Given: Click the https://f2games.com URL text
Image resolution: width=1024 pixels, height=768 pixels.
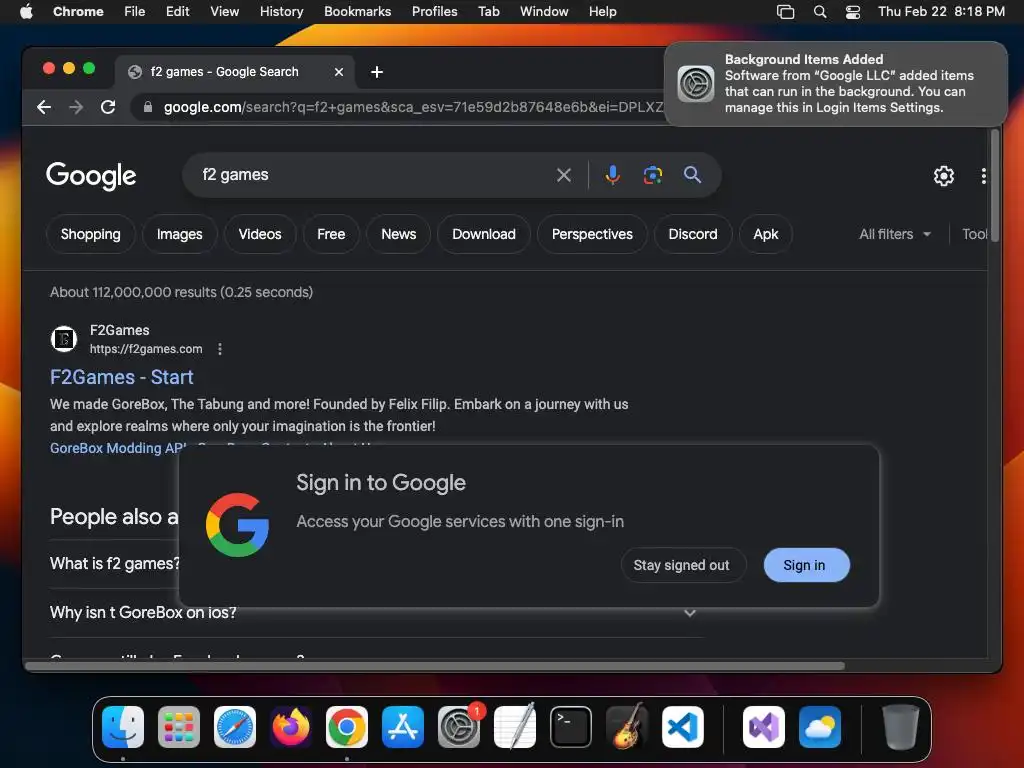Looking at the screenshot, I should [x=146, y=349].
